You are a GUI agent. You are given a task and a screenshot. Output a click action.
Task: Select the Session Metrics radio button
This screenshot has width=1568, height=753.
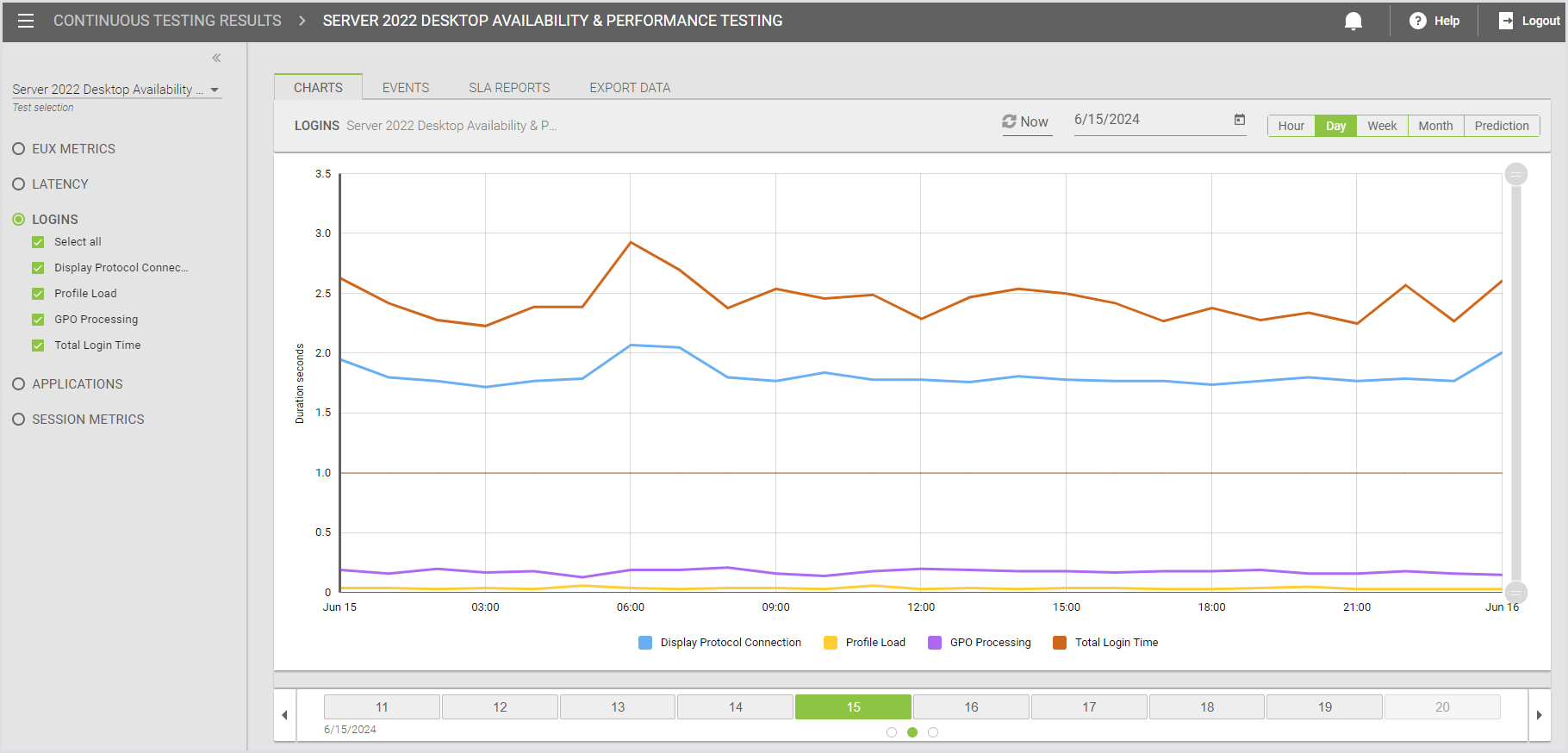tap(19, 420)
